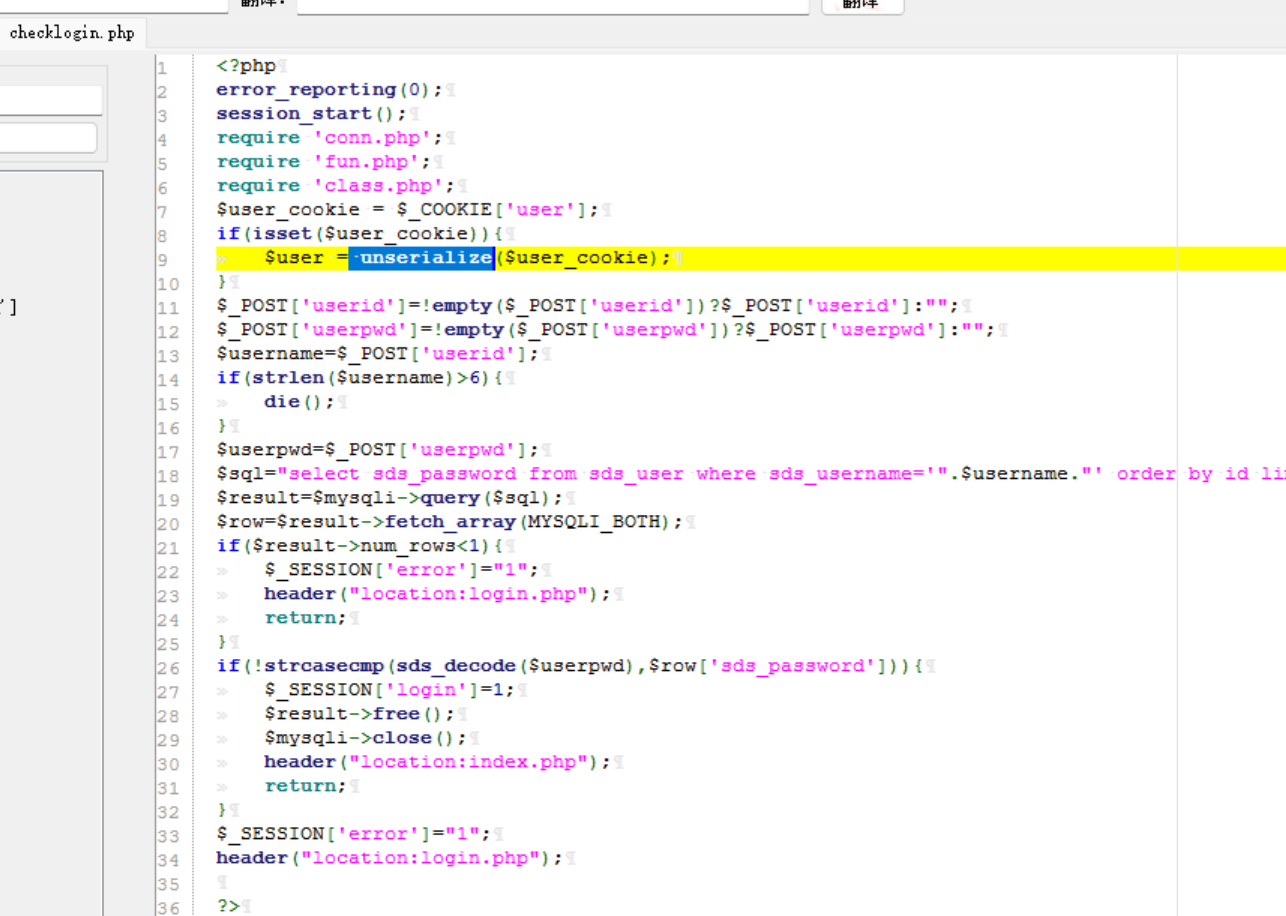Click 'return;' on line 24

tap(305, 618)
